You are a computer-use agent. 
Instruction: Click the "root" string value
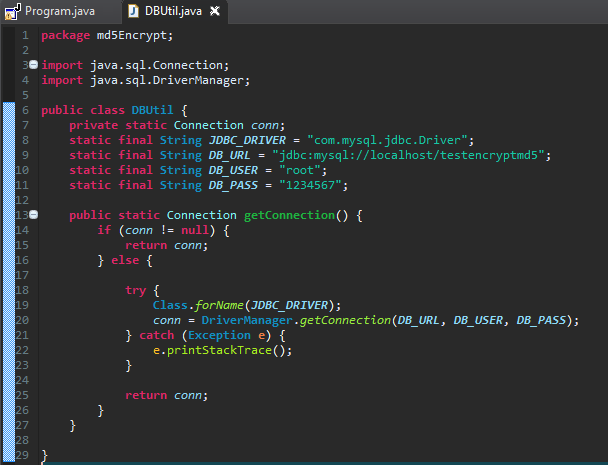click(x=300, y=170)
